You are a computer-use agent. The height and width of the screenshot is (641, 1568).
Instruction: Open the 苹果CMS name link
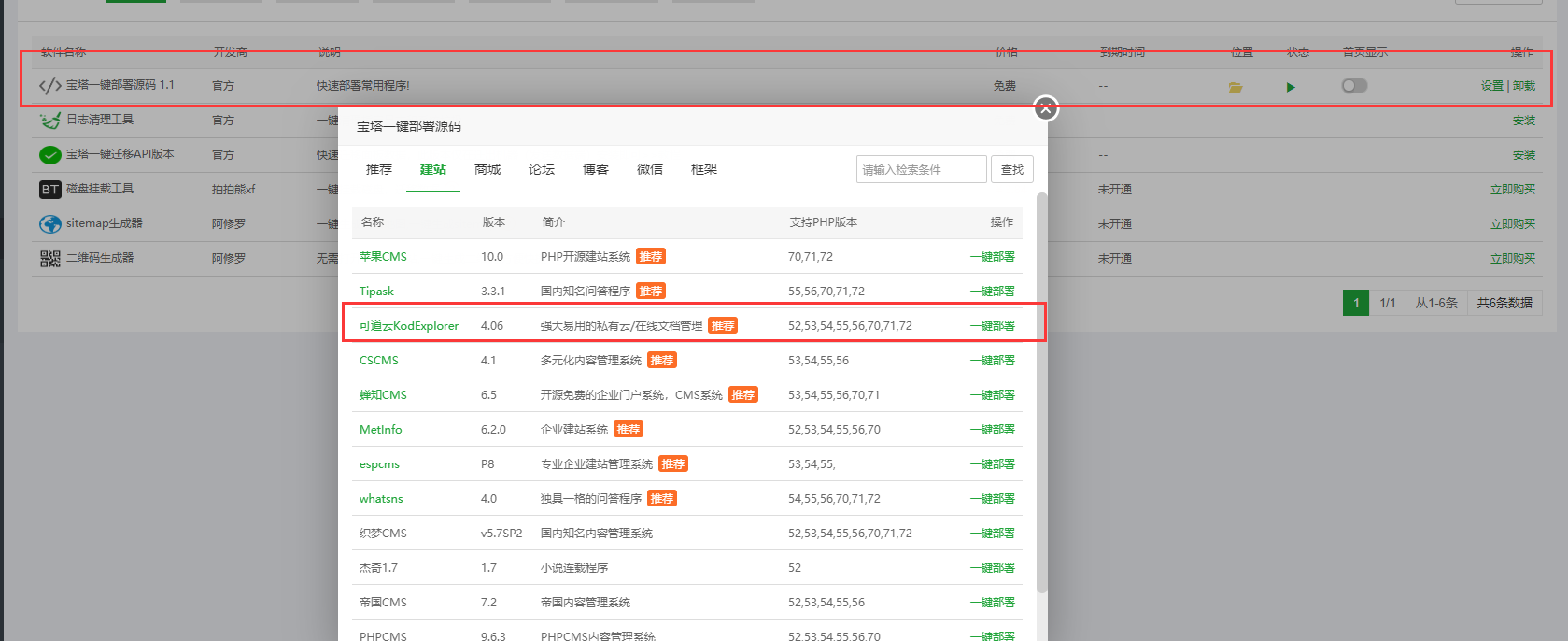tap(383, 257)
